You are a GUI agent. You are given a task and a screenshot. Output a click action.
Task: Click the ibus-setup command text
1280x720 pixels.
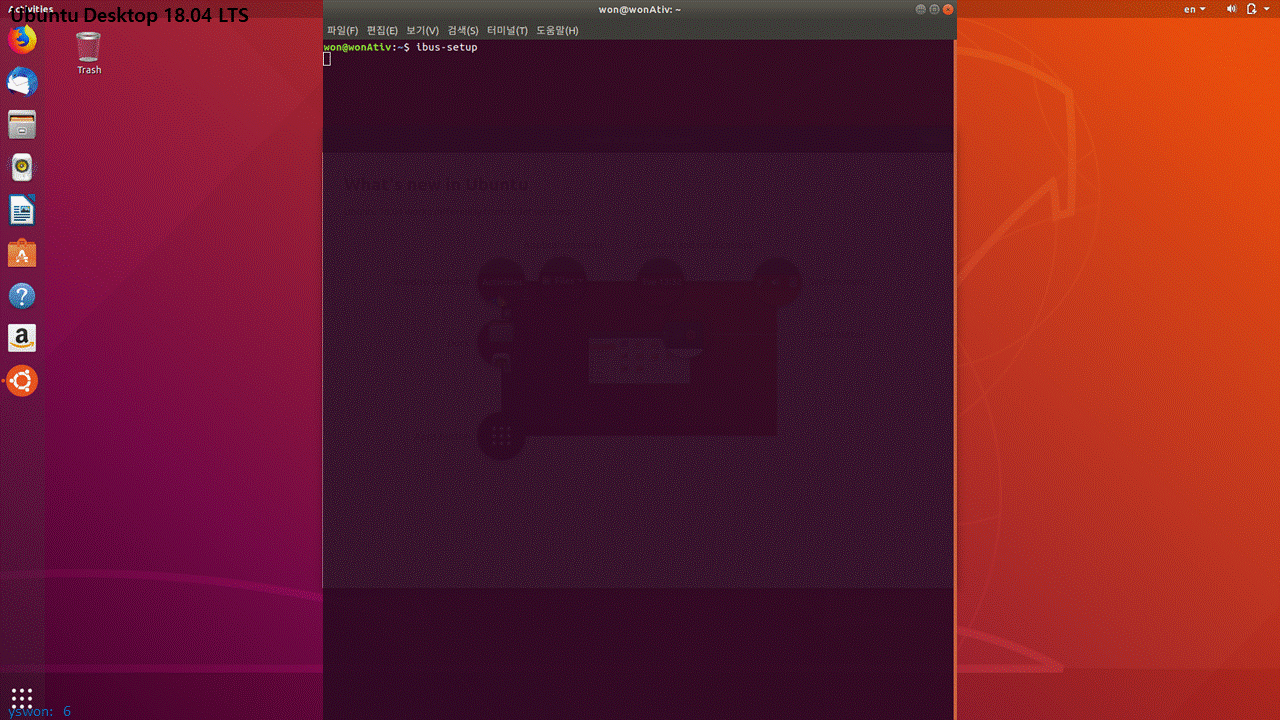click(447, 48)
